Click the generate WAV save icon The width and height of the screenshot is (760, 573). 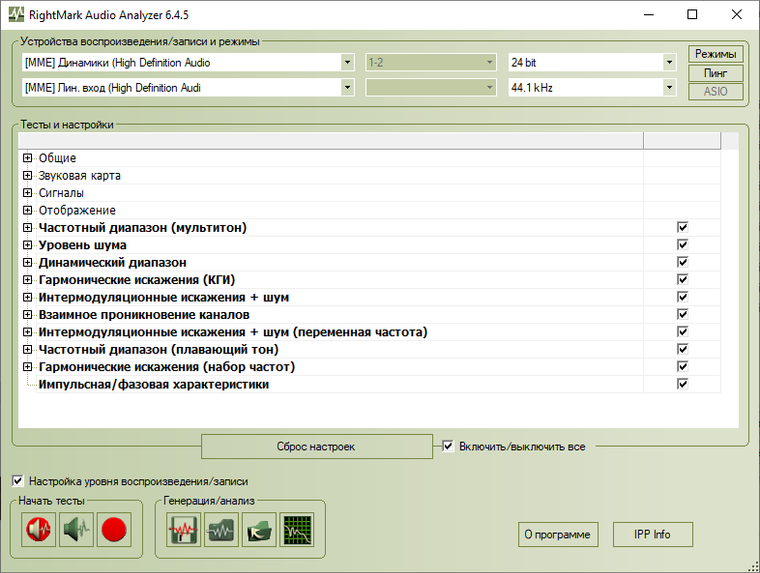coord(183,529)
